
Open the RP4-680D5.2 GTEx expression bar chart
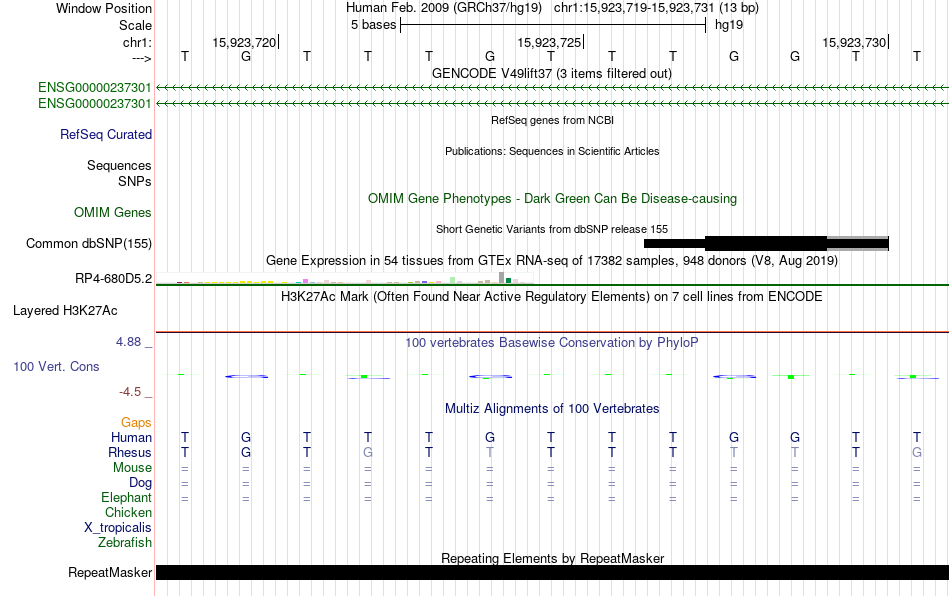[x=344, y=279]
